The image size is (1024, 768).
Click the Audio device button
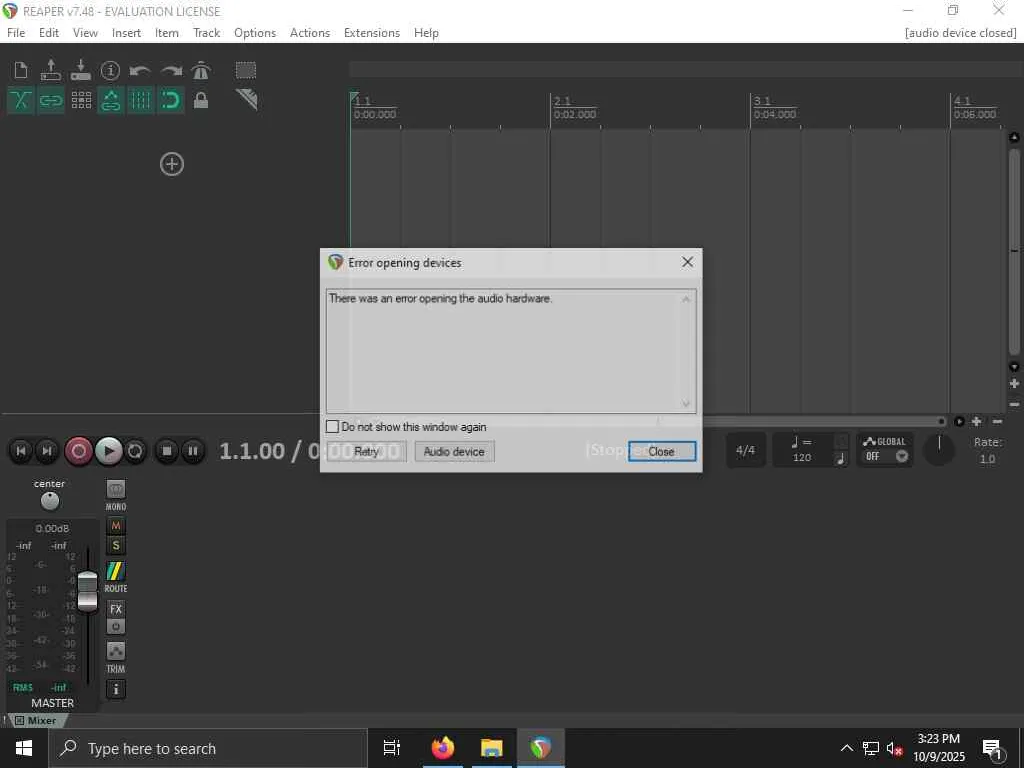click(454, 451)
